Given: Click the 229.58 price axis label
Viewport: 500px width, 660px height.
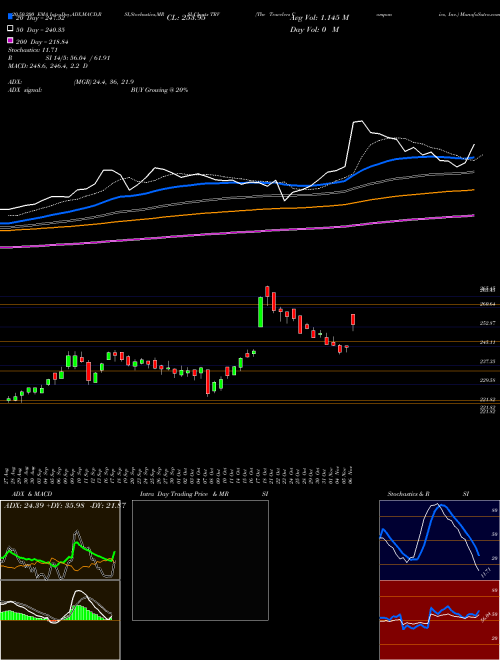Looking at the screenshot, I should point(488,381).
